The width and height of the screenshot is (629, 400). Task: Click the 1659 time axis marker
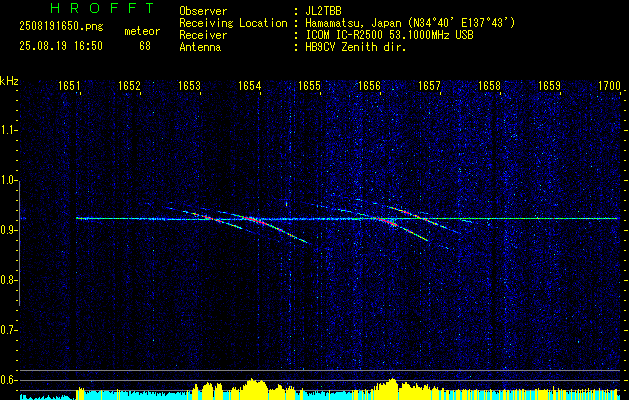(x=550, y=85)
